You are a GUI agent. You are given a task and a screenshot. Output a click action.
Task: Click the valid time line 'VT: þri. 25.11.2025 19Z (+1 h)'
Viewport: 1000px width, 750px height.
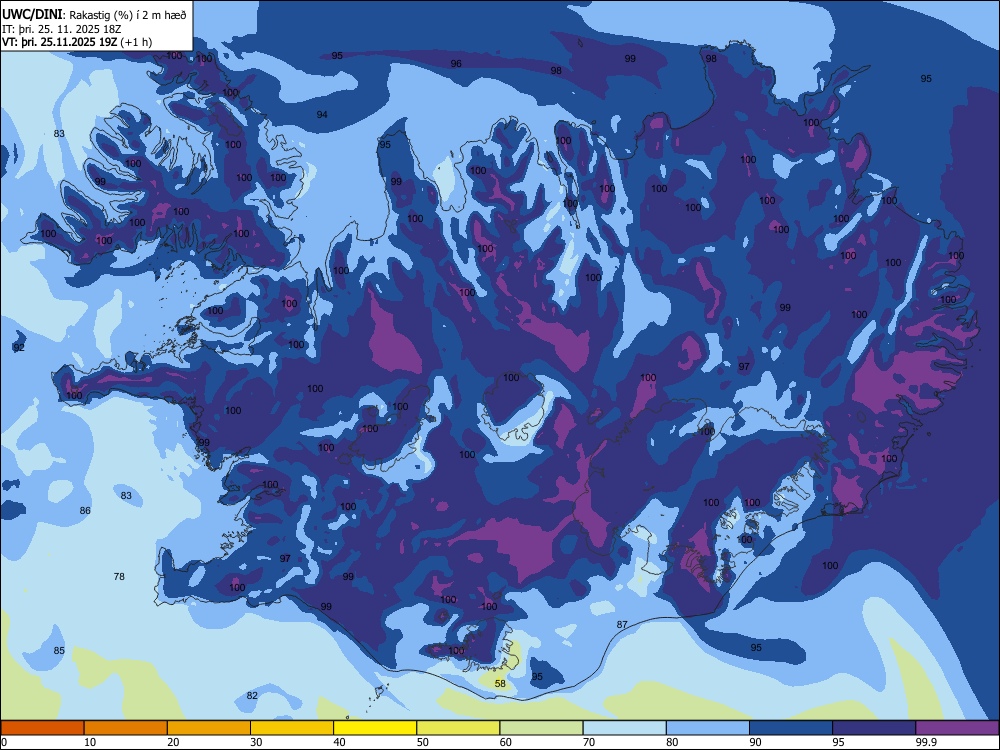tap(77, 42)
